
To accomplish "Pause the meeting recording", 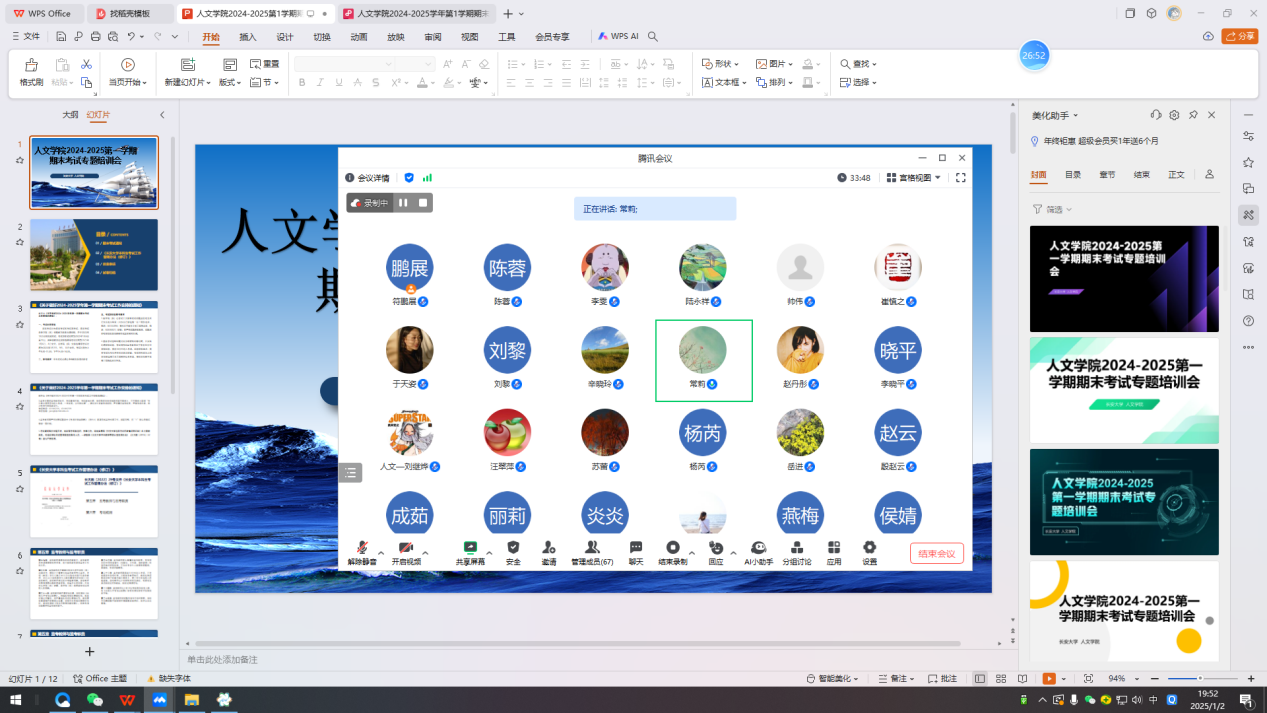I will click(x=403, y=203).
